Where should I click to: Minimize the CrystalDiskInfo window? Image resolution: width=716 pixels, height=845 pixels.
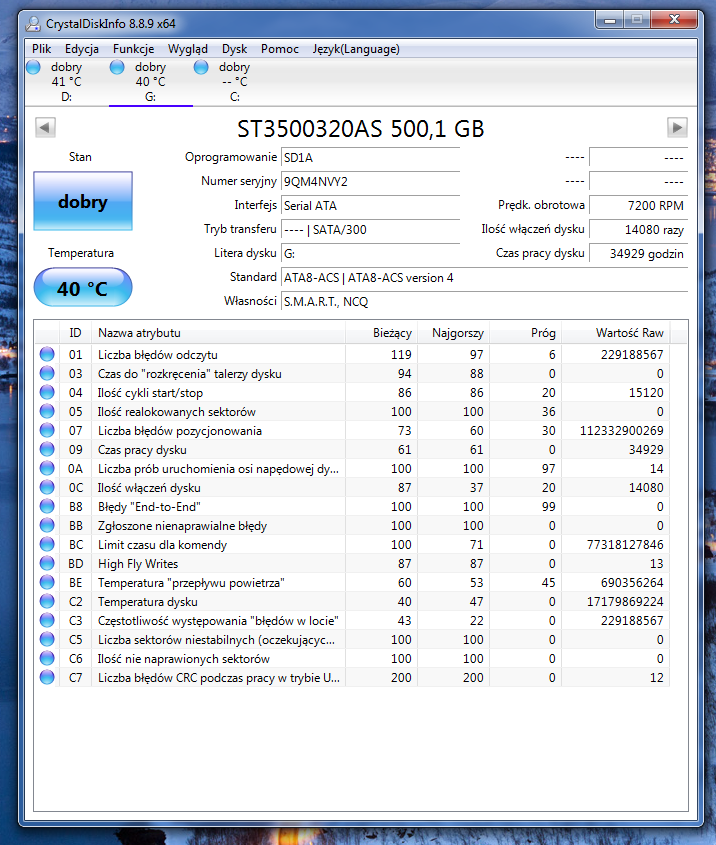[610, 20]
